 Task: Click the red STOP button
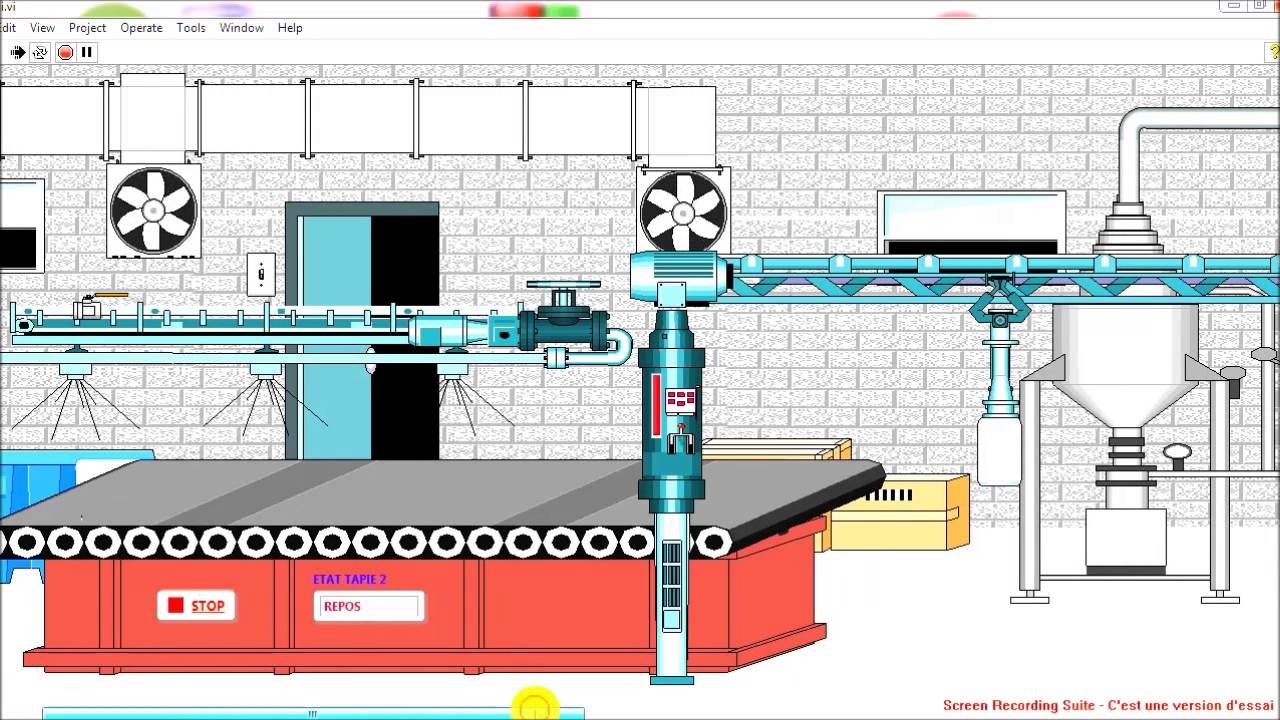(196, 606)
